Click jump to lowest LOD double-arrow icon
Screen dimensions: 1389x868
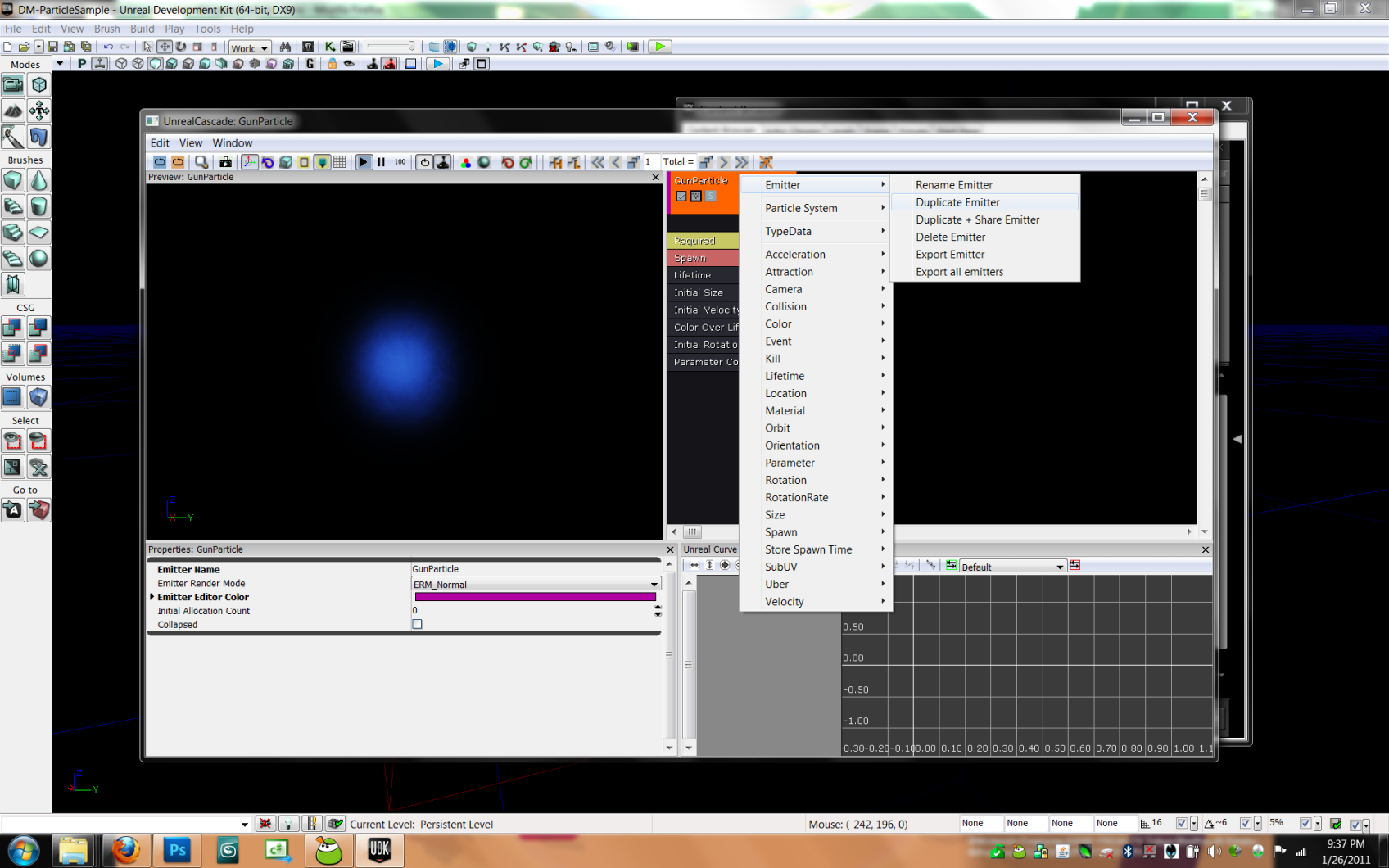(x=598, y=162)
